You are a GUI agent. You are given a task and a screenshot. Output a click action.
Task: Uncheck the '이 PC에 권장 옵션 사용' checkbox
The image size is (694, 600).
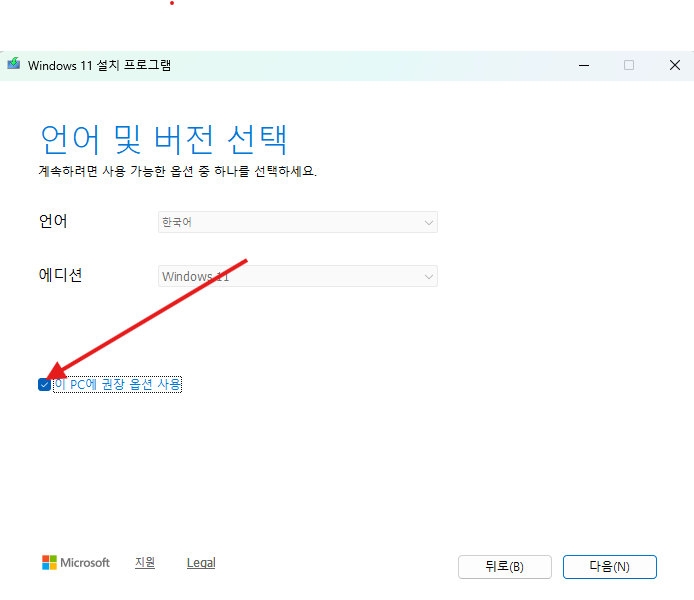point(44,385)
